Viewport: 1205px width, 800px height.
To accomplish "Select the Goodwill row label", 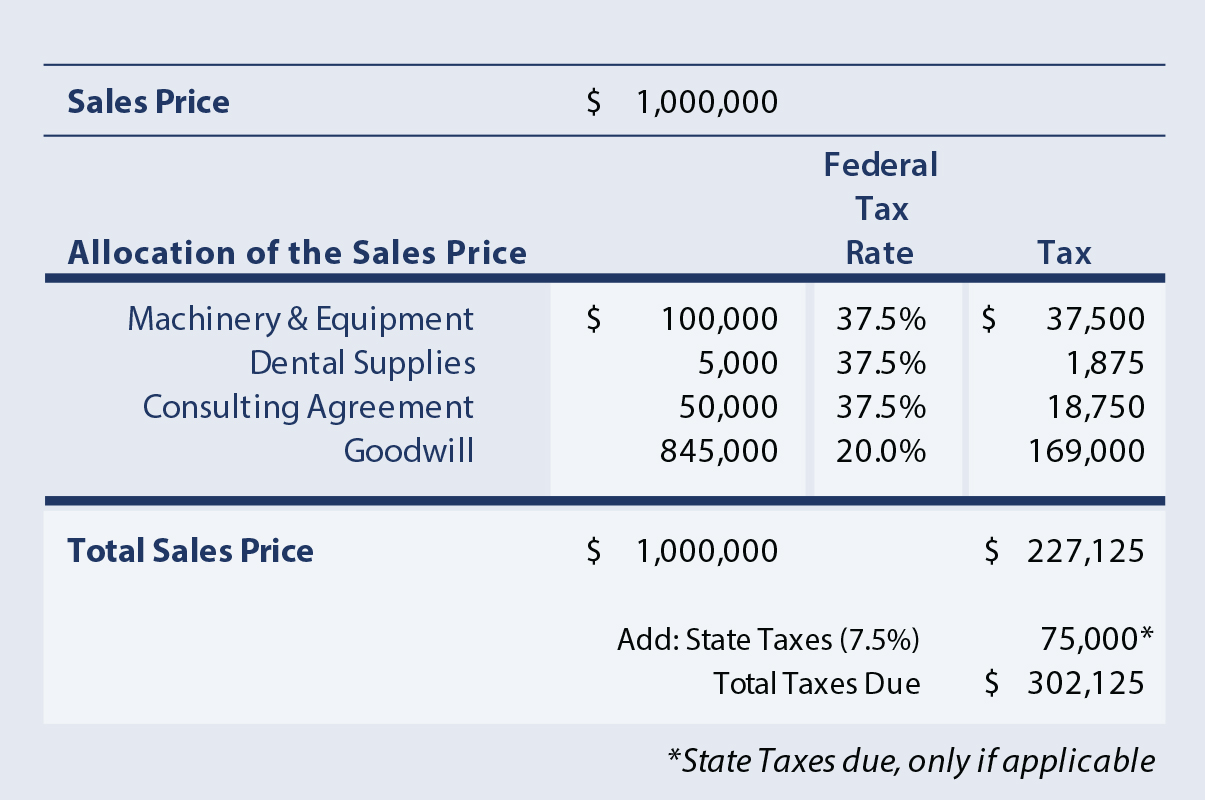I will [408, 451].
